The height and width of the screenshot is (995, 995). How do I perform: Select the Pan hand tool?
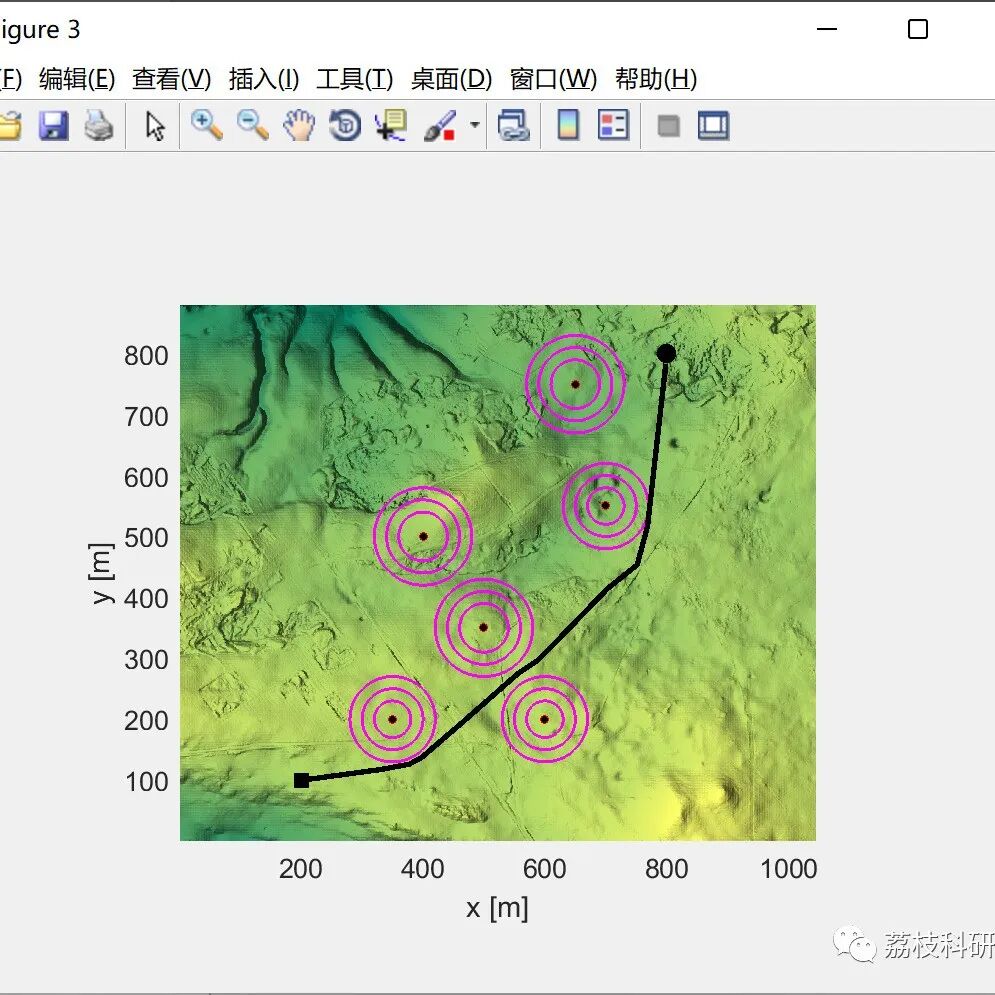299,125
